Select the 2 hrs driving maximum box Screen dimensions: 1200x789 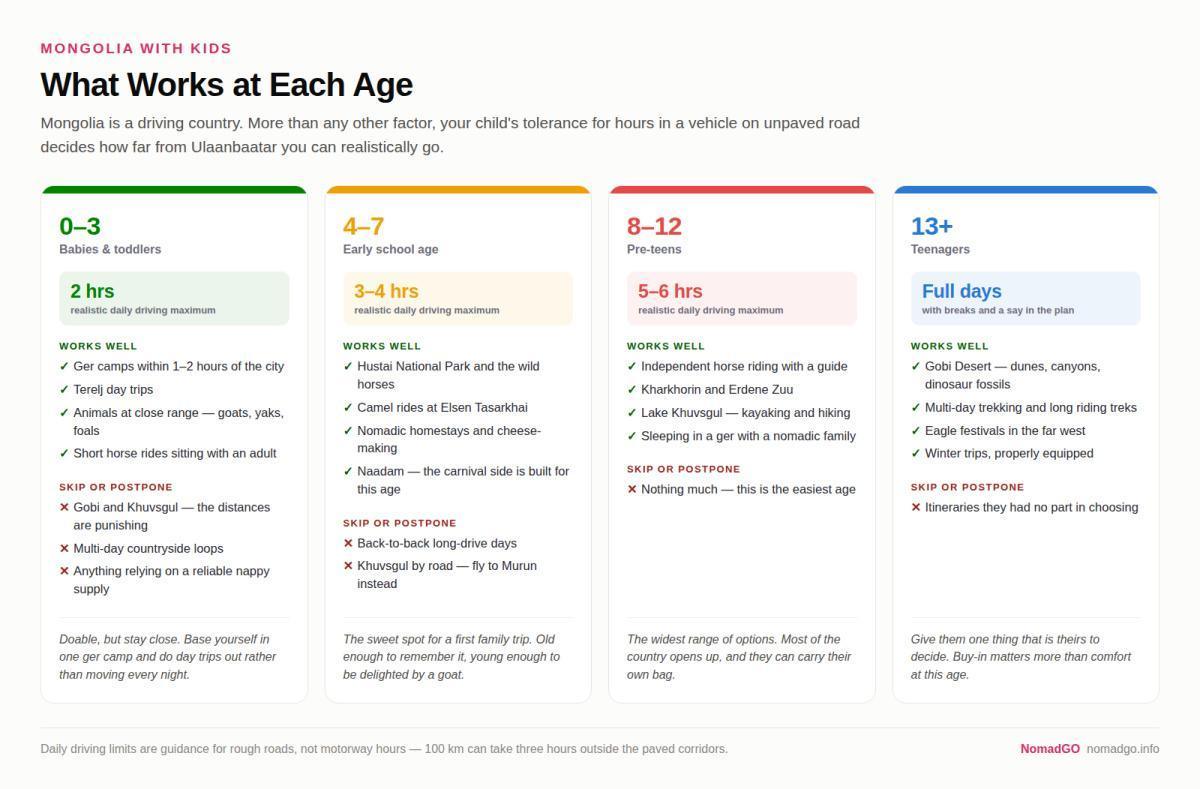coord(174,298)
